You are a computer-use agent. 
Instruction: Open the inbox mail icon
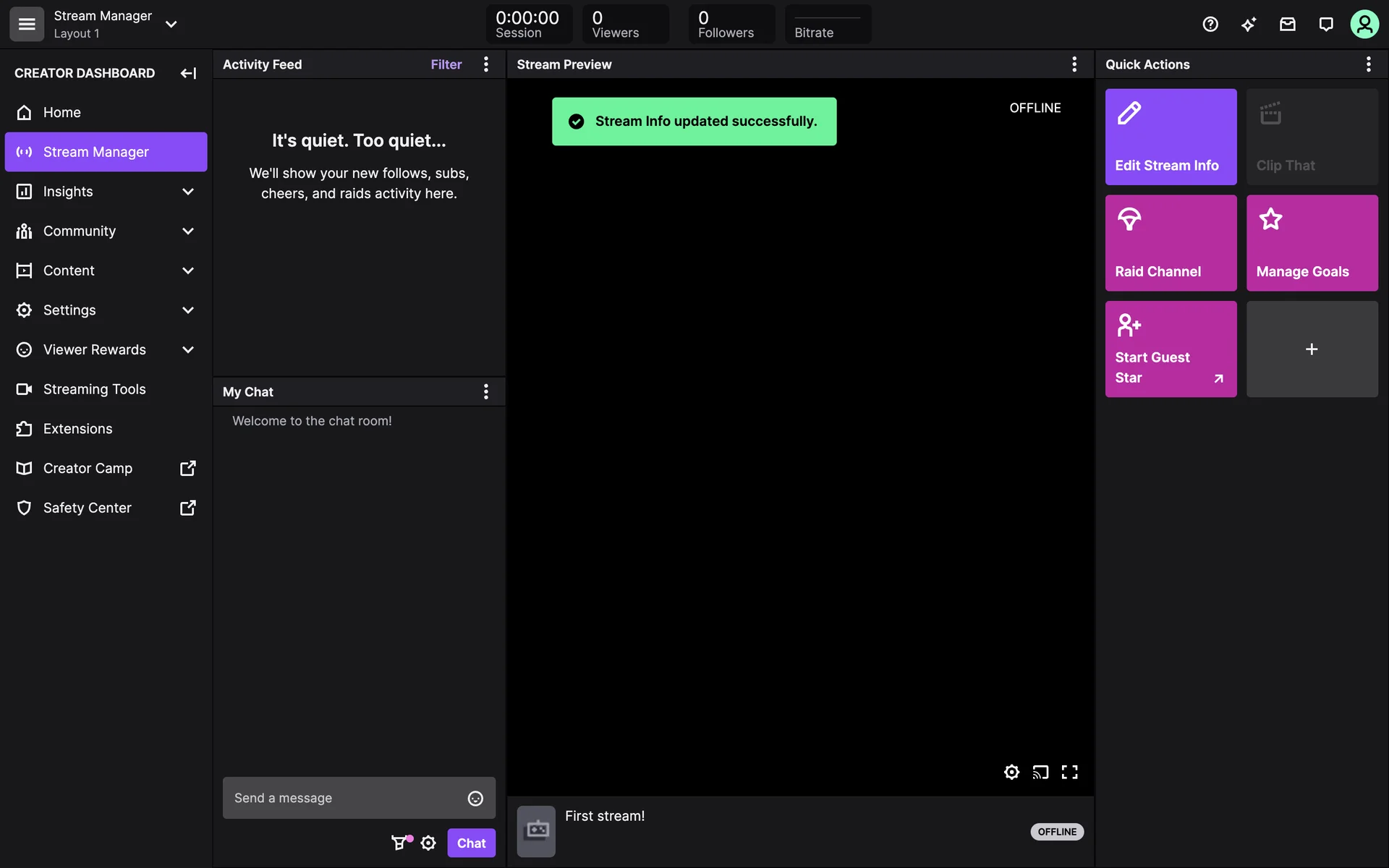click(x=1287, y=24)
